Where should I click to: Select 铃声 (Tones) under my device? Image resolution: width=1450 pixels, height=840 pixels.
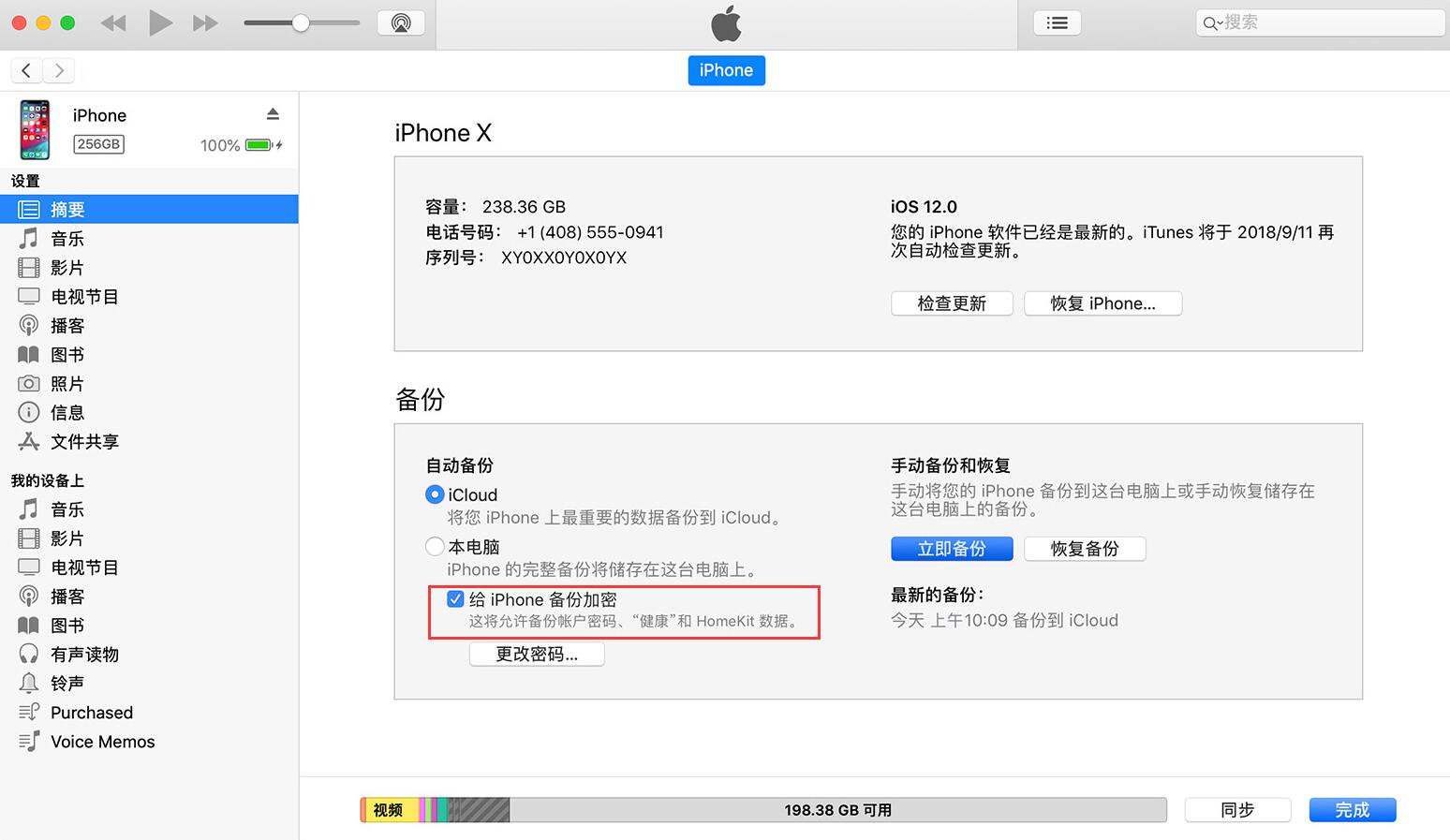tap(66, 683)
